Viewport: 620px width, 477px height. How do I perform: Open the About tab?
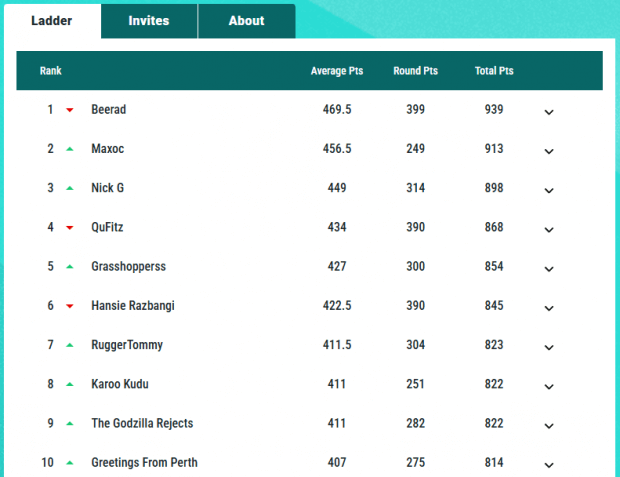tap(246, 21)
